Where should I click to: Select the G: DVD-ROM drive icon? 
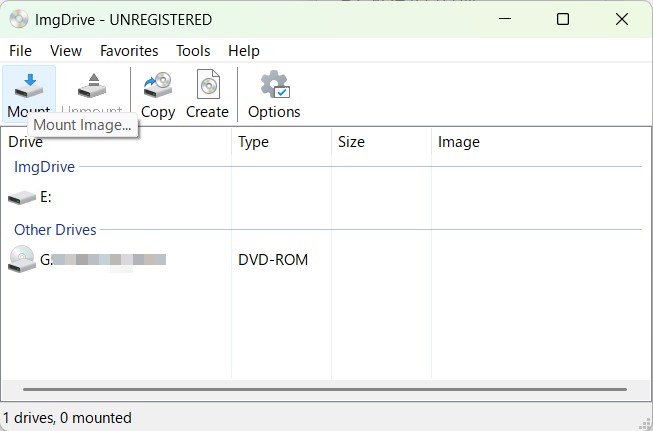[x=22, y=259]
